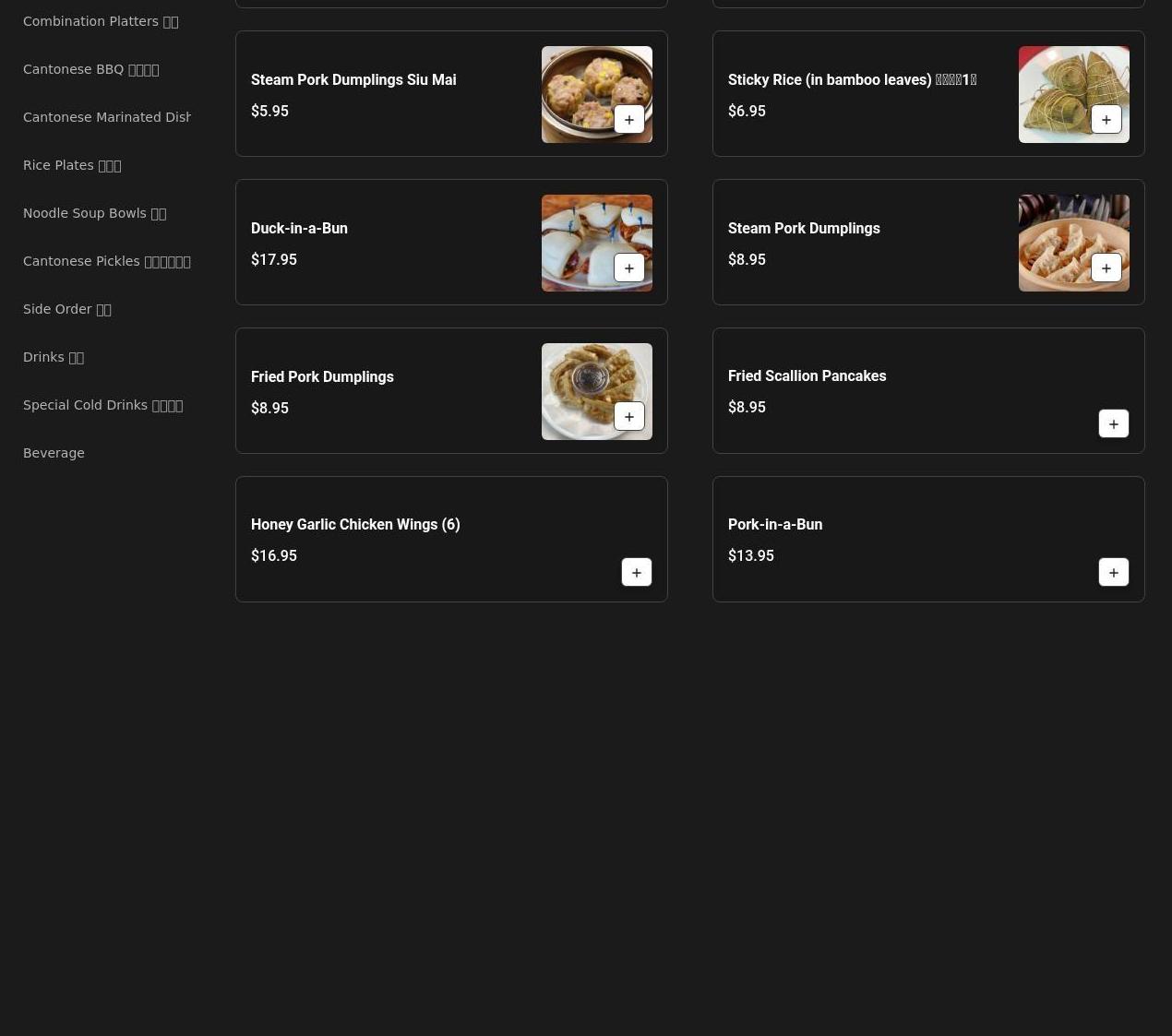The height and width of the screenshot is (1036, 1172).
Task: Open Cantonese BBQ category
Action: click(91, 69)
